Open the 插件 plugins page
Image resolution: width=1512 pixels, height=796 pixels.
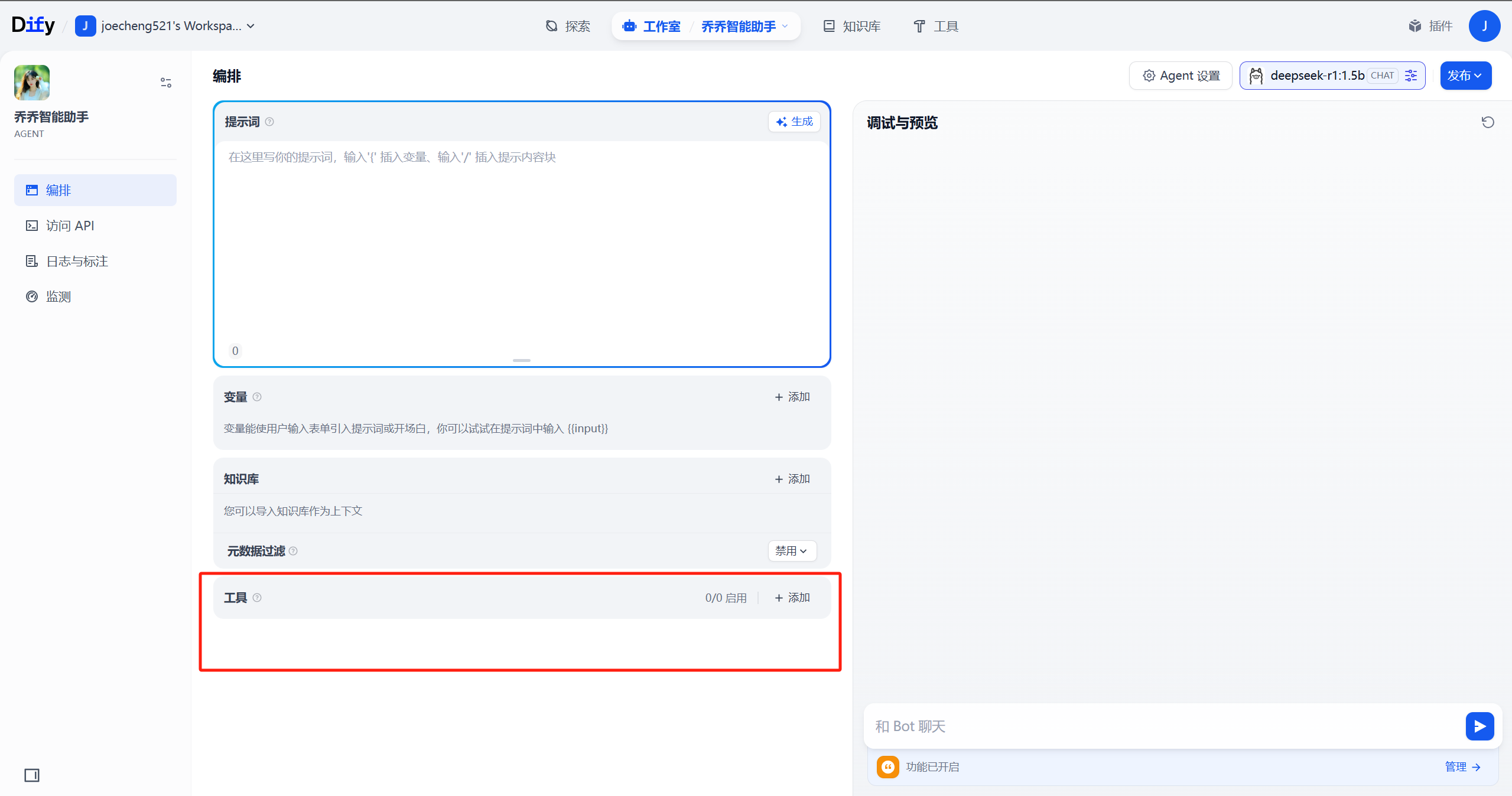[x=1430, y=26]
